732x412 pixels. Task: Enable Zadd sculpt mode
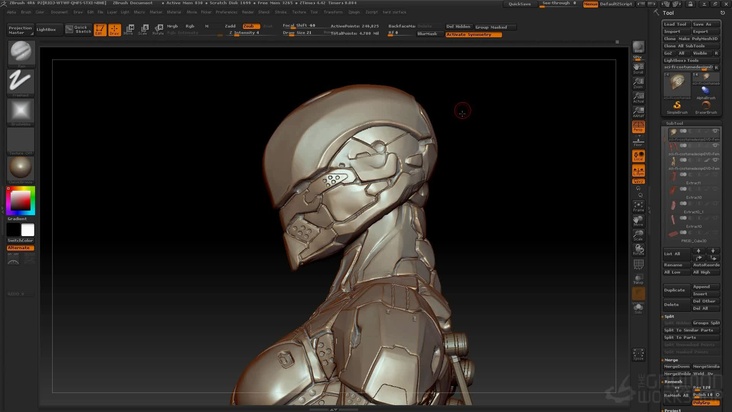pos(231,27)
